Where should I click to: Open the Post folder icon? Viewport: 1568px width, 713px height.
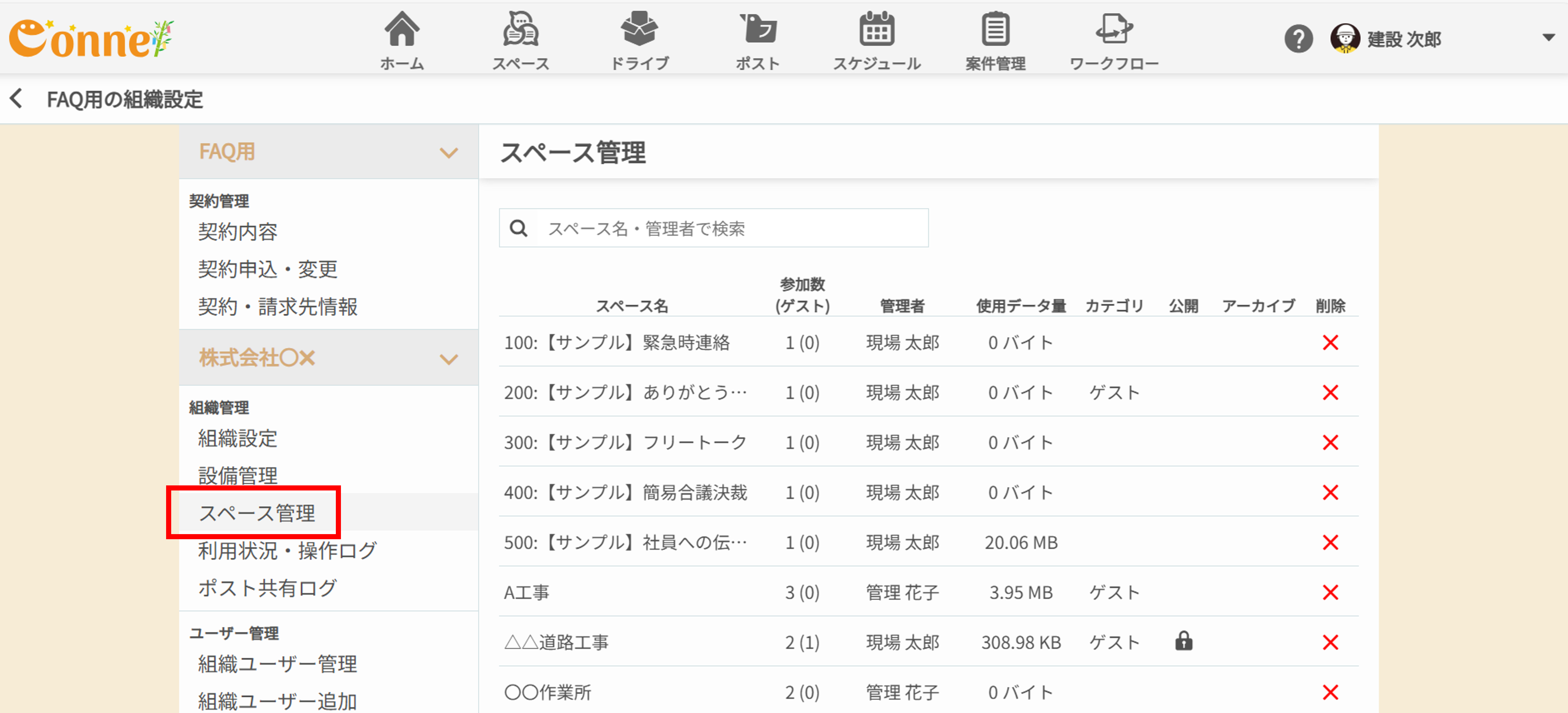[758, 30]
